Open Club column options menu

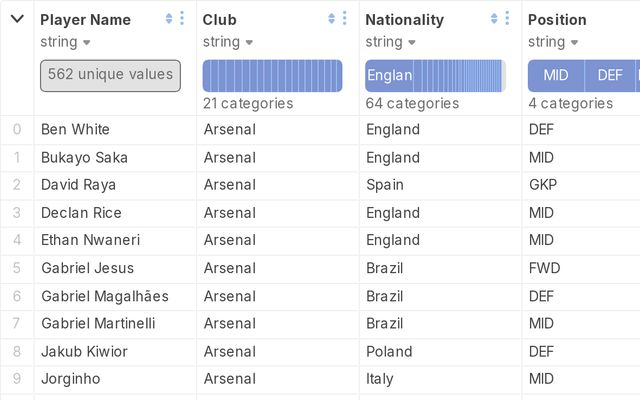click(344, 19)
